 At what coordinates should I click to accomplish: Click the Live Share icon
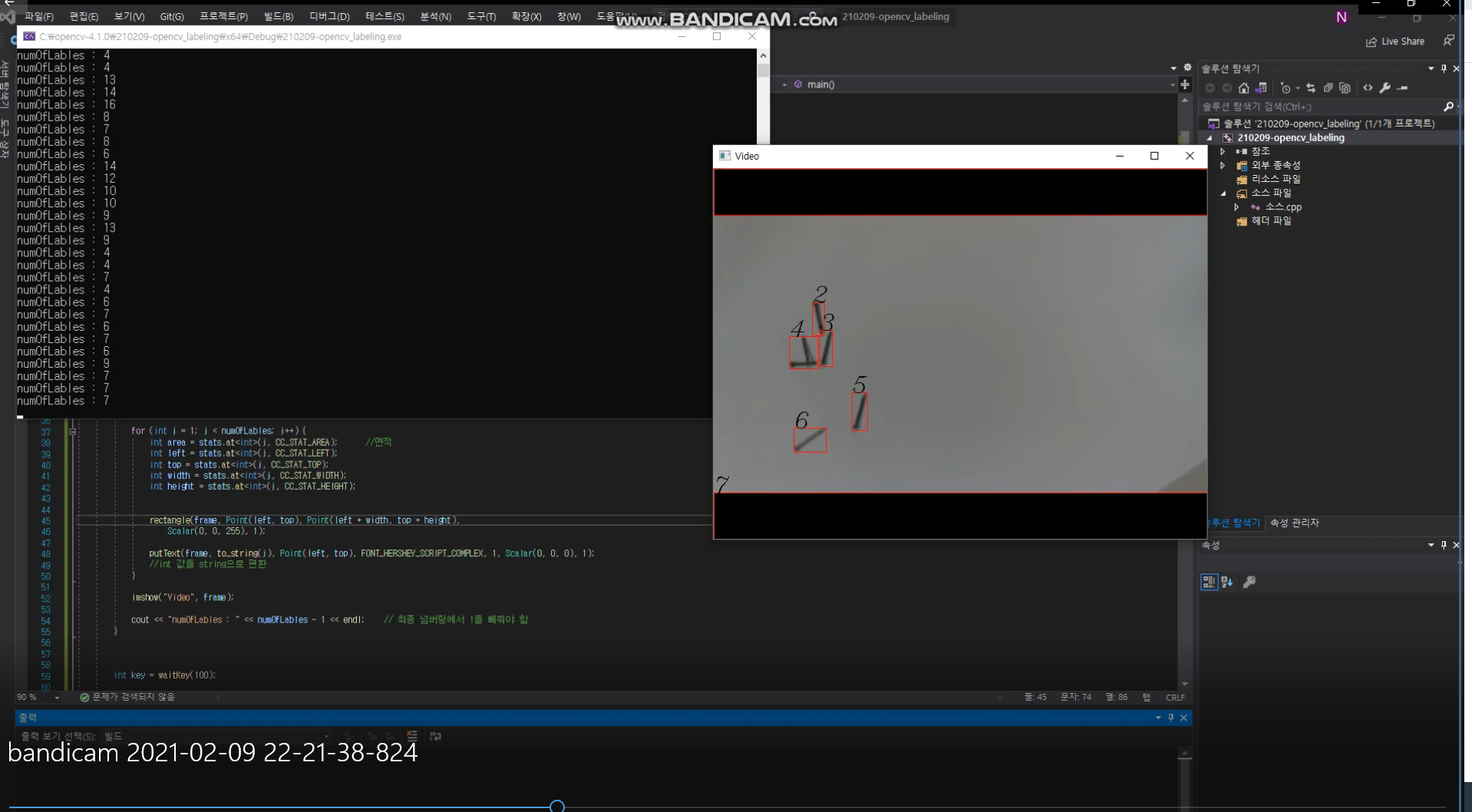point(1371,42)
